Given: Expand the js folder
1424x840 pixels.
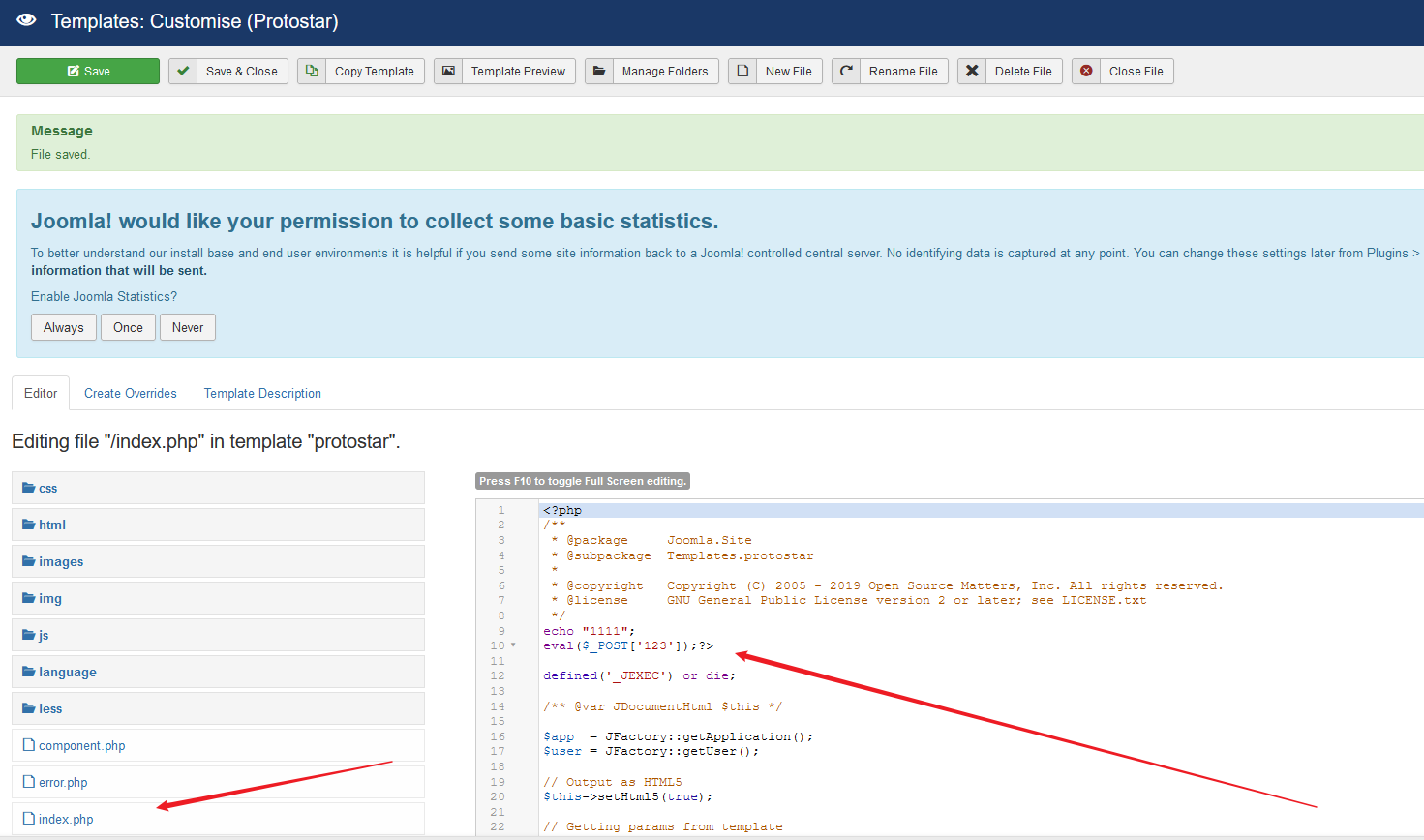Looking at the screenshot, I should (218, 635).
